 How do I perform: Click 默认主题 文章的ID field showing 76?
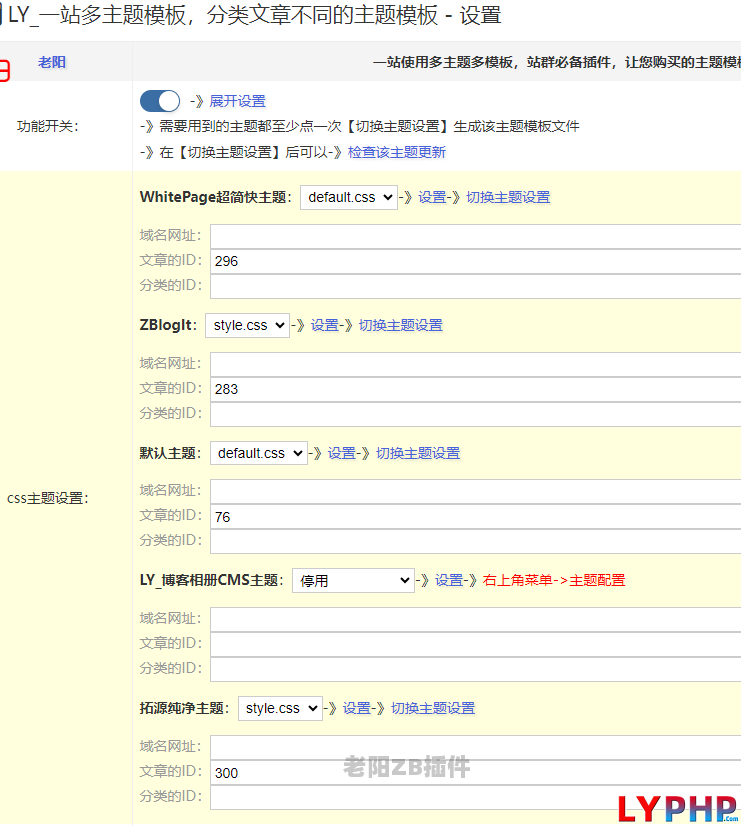pos(475,516)
